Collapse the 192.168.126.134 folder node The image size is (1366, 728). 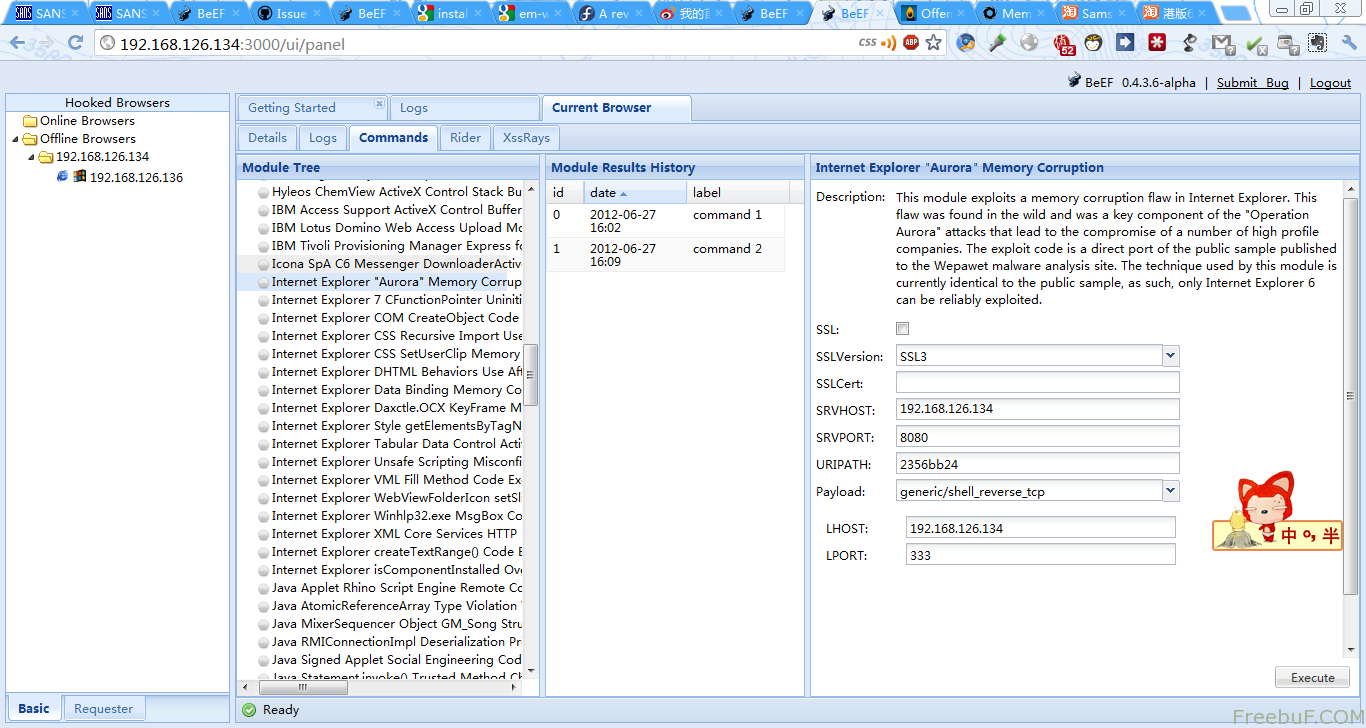(31, 157)
